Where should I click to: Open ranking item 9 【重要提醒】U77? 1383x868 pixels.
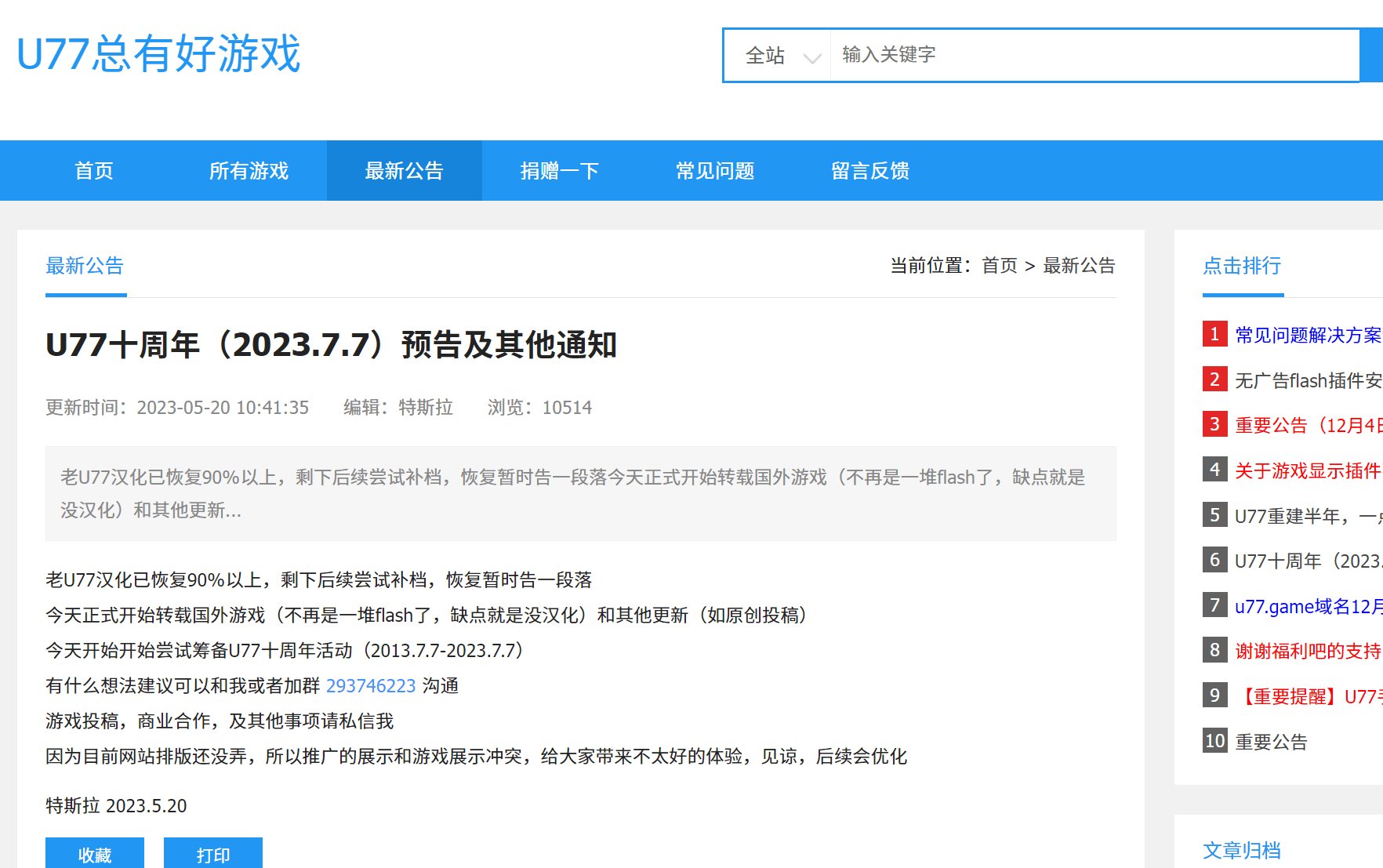point(1309,697)
